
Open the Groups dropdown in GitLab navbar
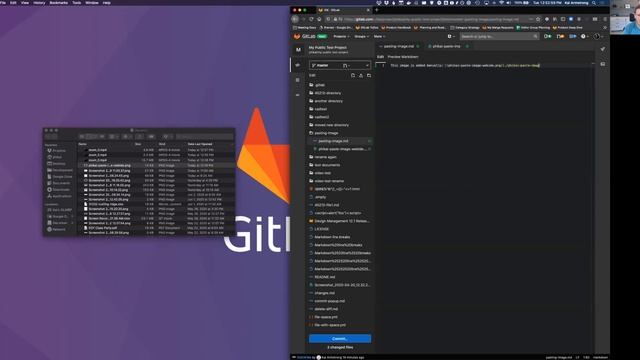coord(361,36)
